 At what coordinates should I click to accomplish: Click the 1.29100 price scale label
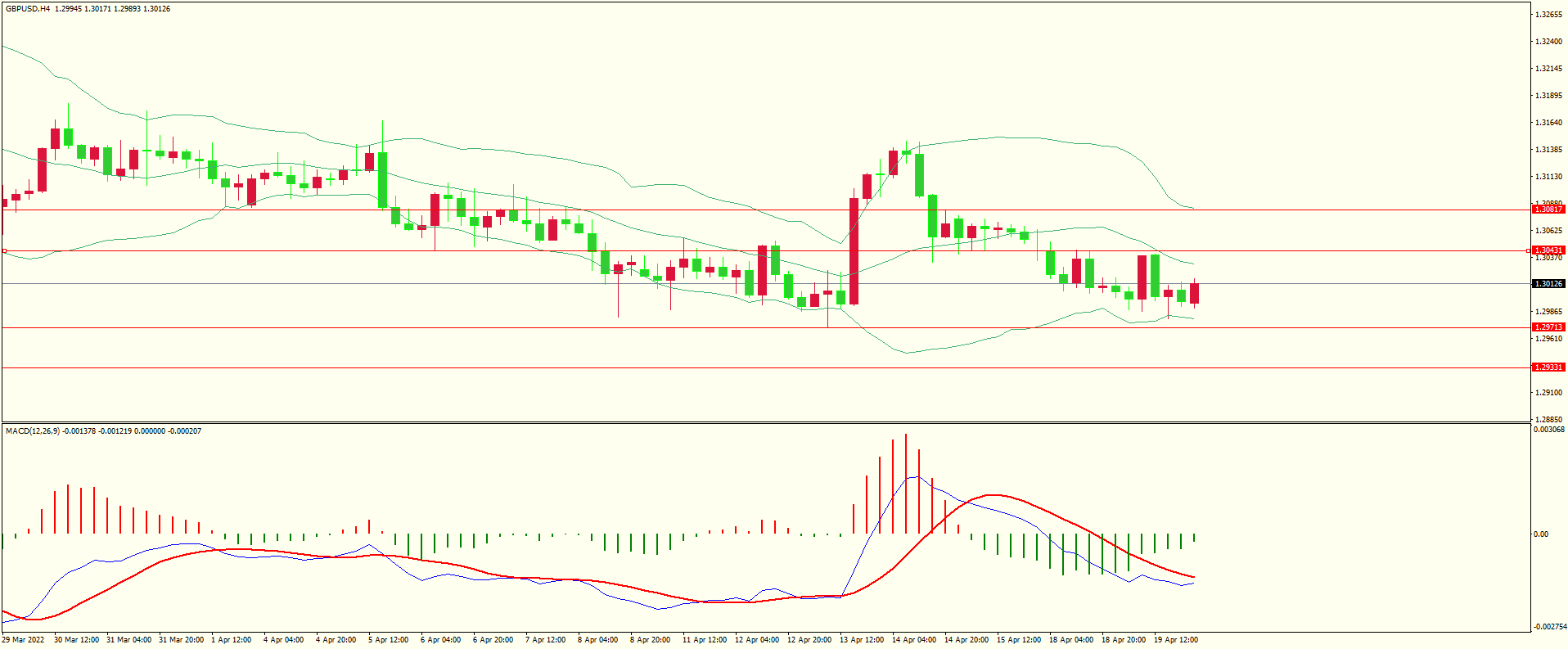pos(1548,393)
